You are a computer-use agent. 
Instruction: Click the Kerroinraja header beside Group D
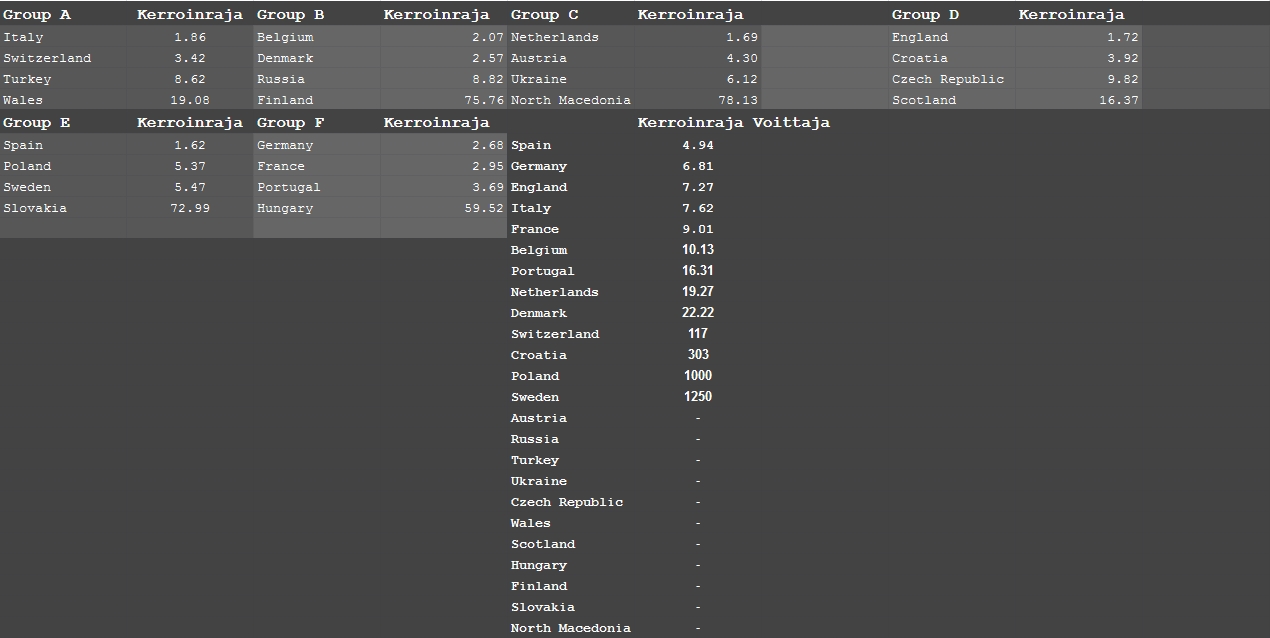1070,15
